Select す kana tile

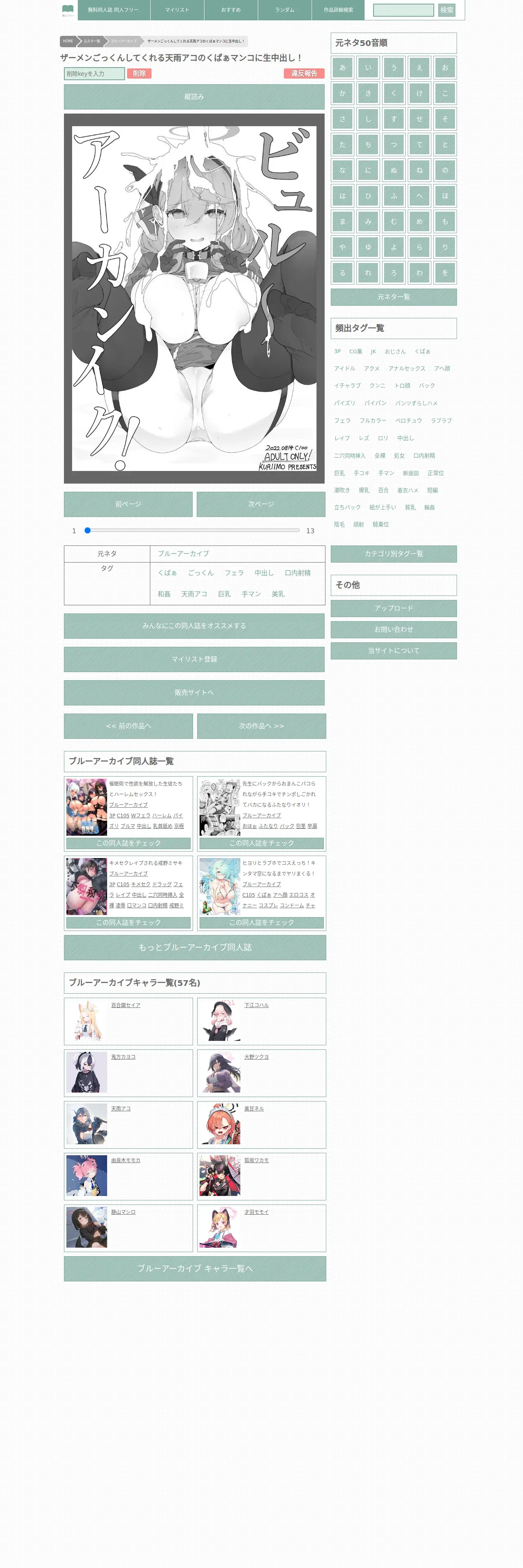point(394,119)
